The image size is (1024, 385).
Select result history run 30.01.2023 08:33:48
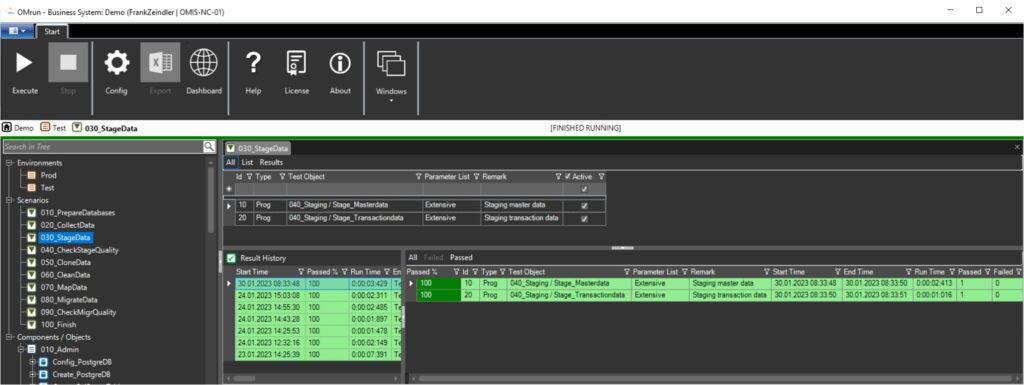(317, 284)
